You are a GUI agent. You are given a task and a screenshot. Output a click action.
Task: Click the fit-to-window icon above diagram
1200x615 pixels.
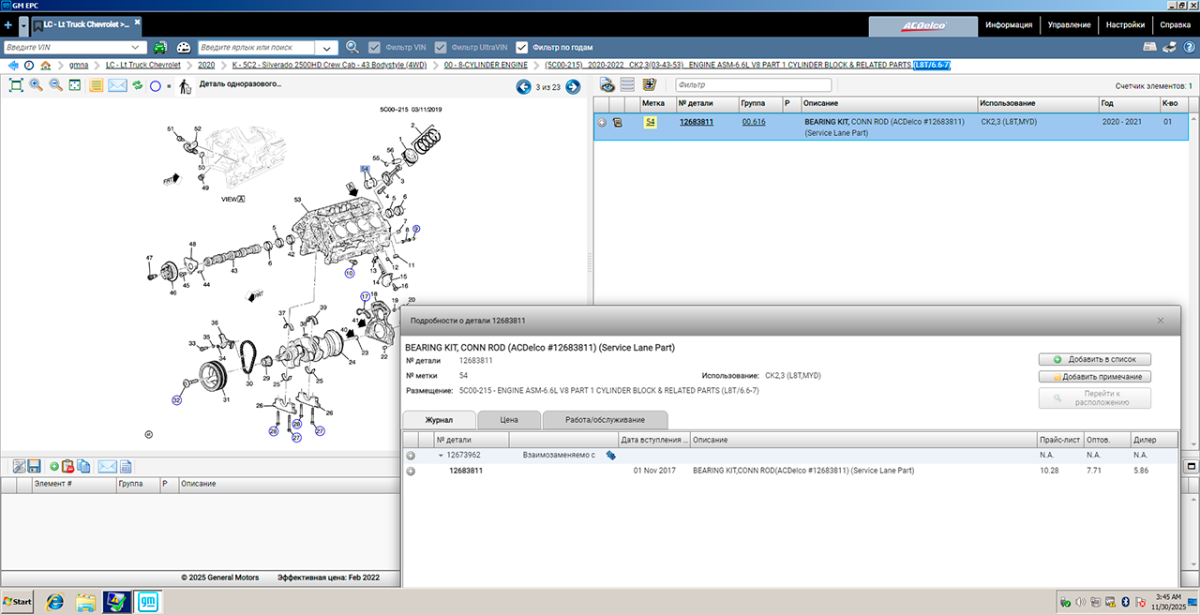click(x=16, y=86)
